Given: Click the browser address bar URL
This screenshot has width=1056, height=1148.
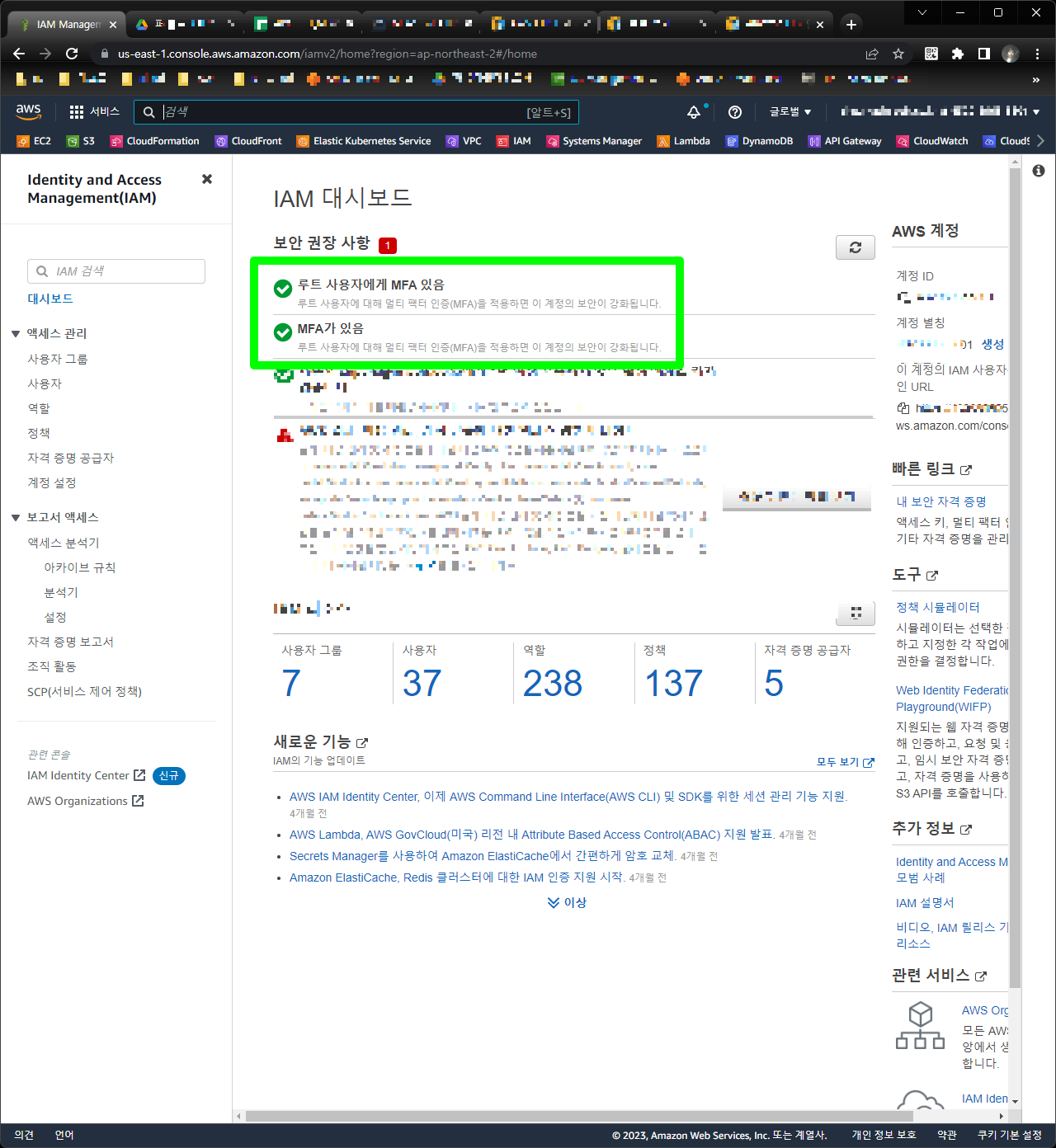Looking at the screenshot, I should click(x=327, y=54).
